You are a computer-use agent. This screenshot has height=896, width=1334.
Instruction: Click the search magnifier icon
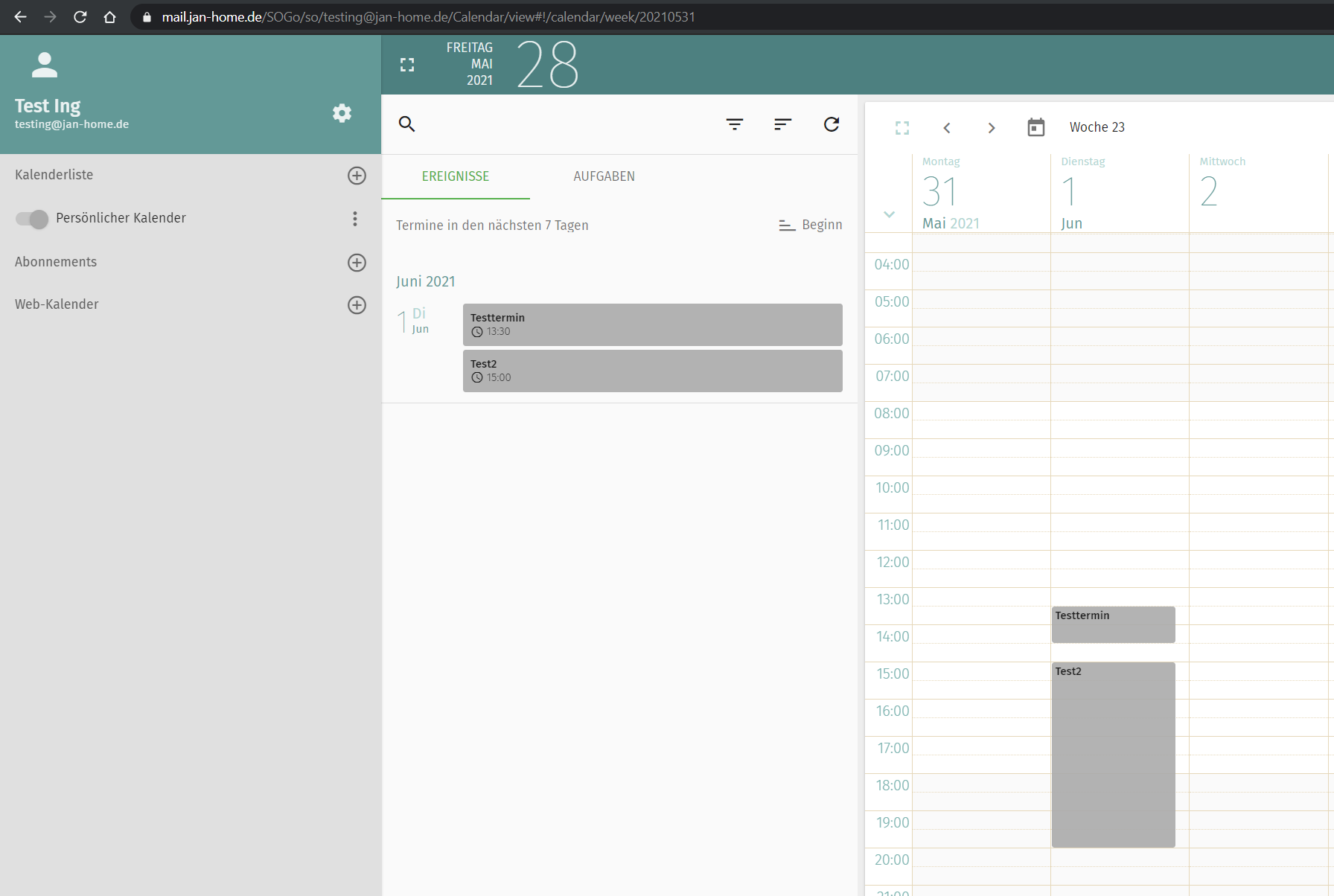[406, 124]
